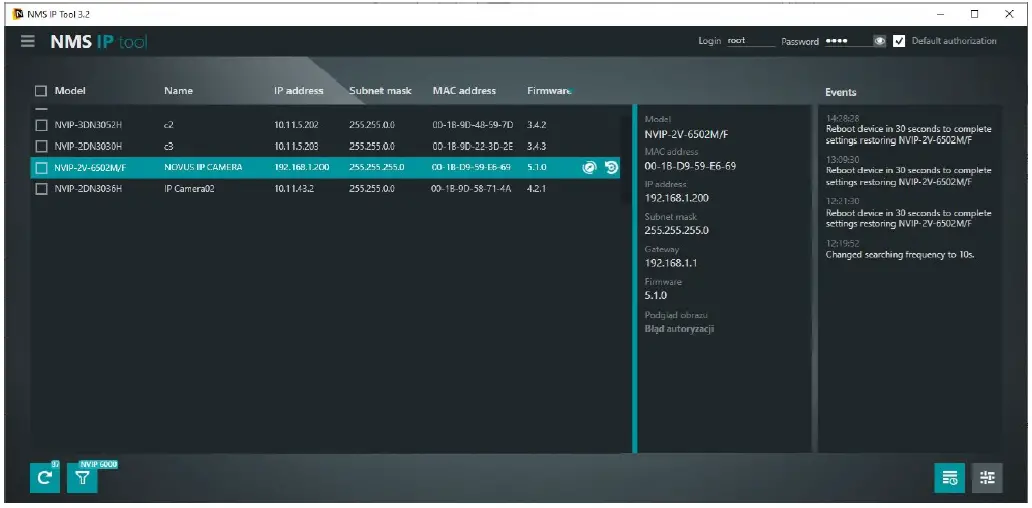This screenshot has height=508, width=1032.
Task: Sort by the MAC address column header
Action: pyautogui.click(x=464, y=91)
